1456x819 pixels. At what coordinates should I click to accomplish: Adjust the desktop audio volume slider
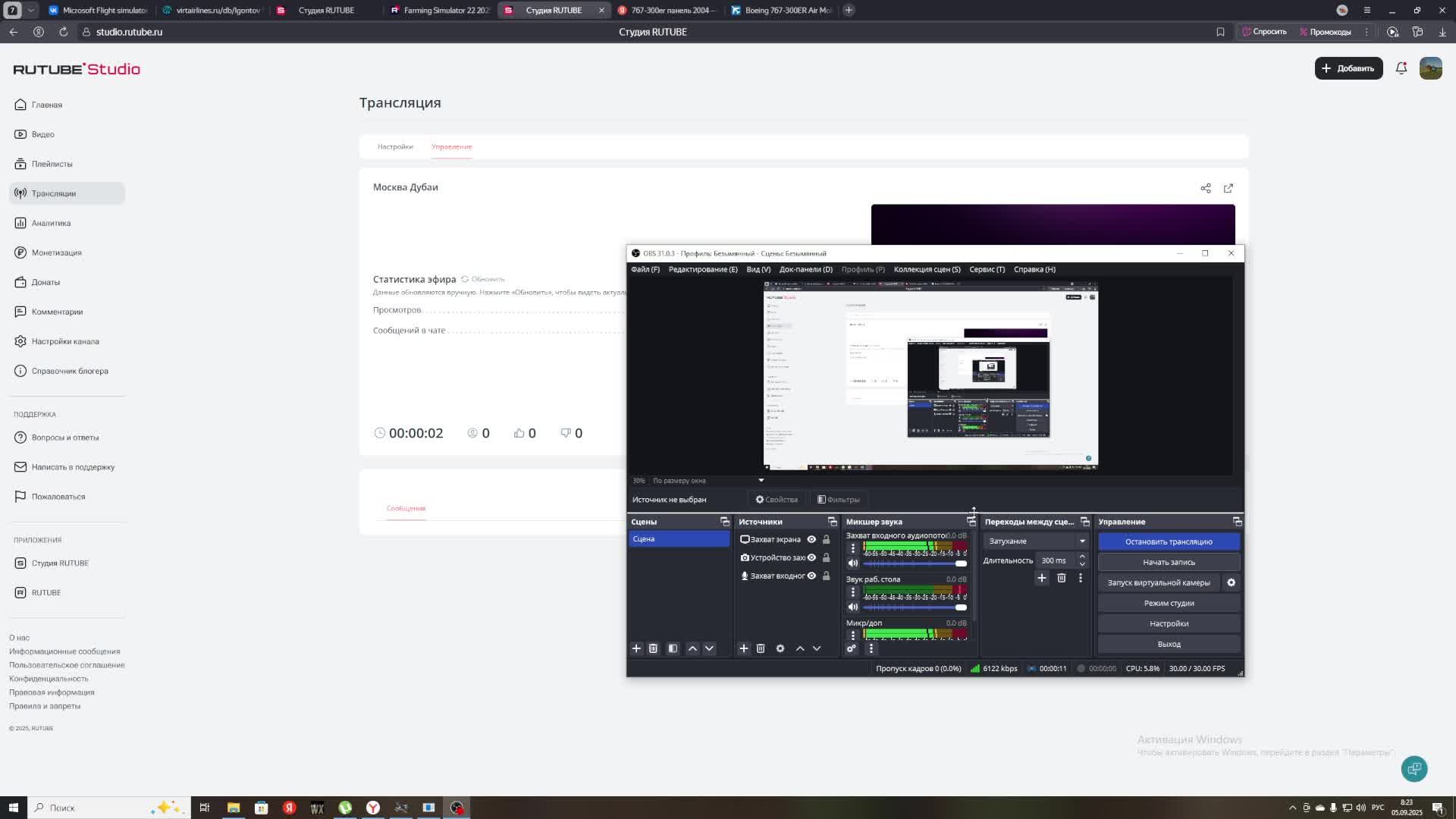915,607
